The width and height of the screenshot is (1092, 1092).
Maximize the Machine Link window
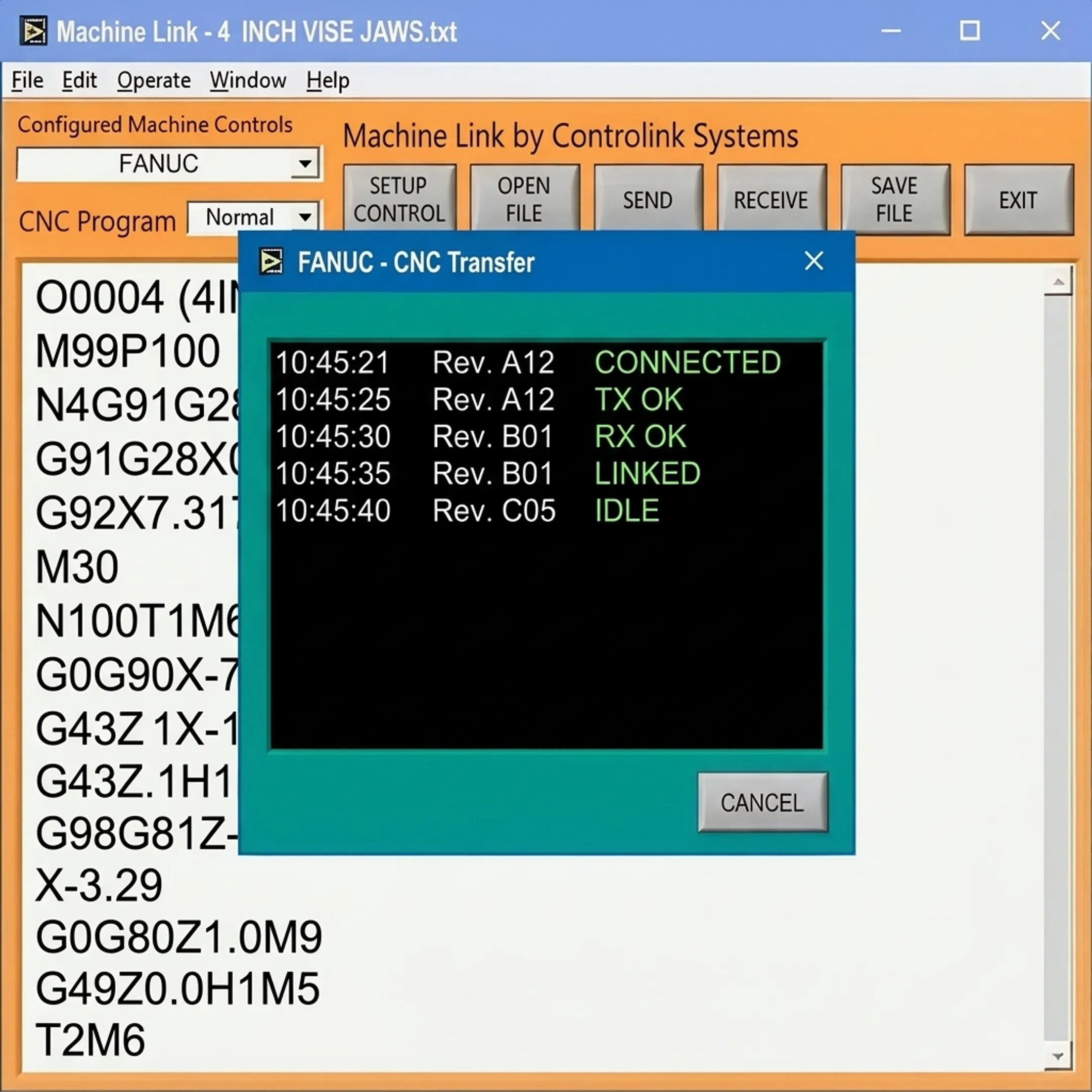point(970,31)
